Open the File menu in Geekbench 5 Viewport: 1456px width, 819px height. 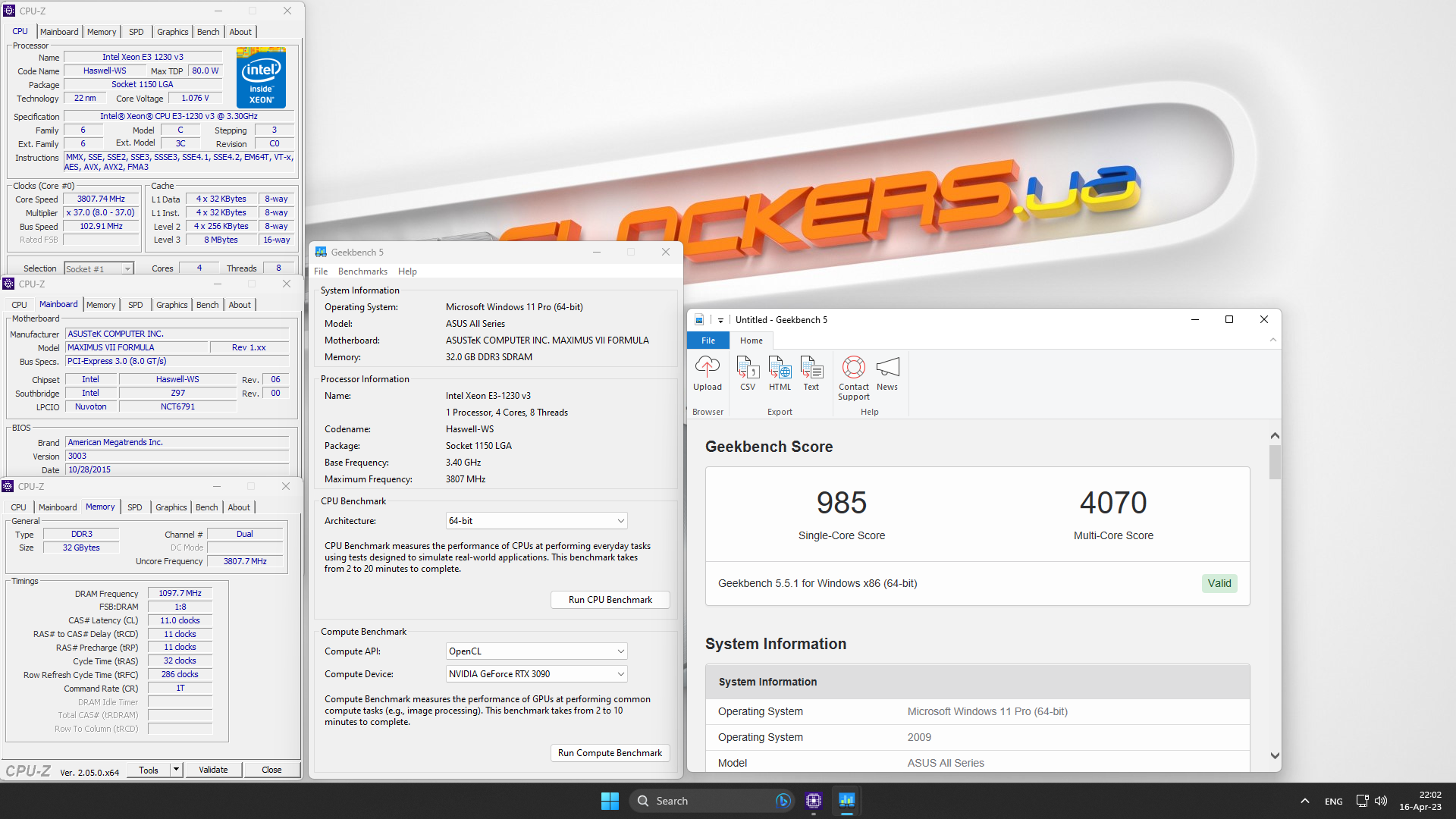point(321,271)
